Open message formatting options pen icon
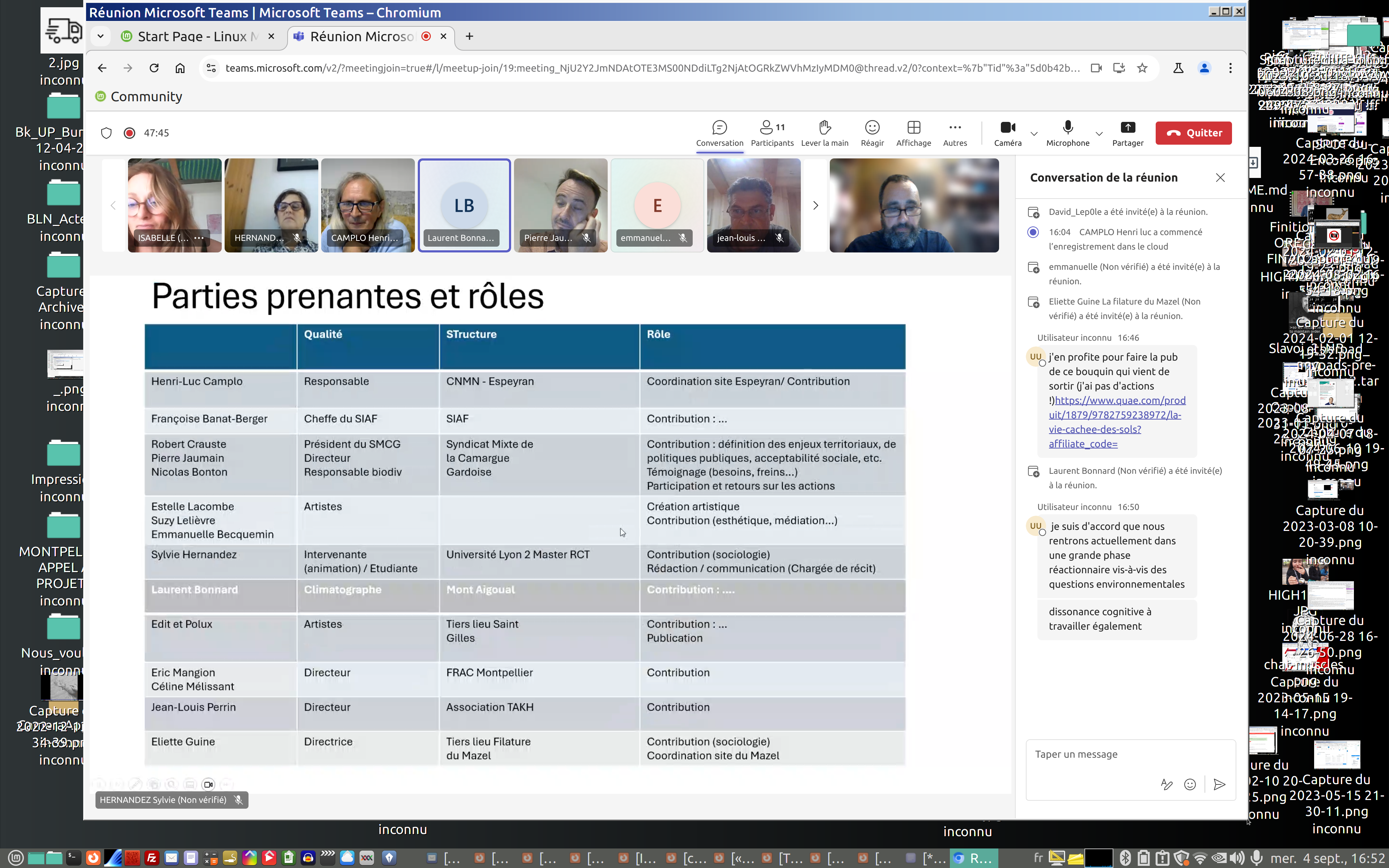The height and width of the screenshot is (868, 1389). (1166, 784)
